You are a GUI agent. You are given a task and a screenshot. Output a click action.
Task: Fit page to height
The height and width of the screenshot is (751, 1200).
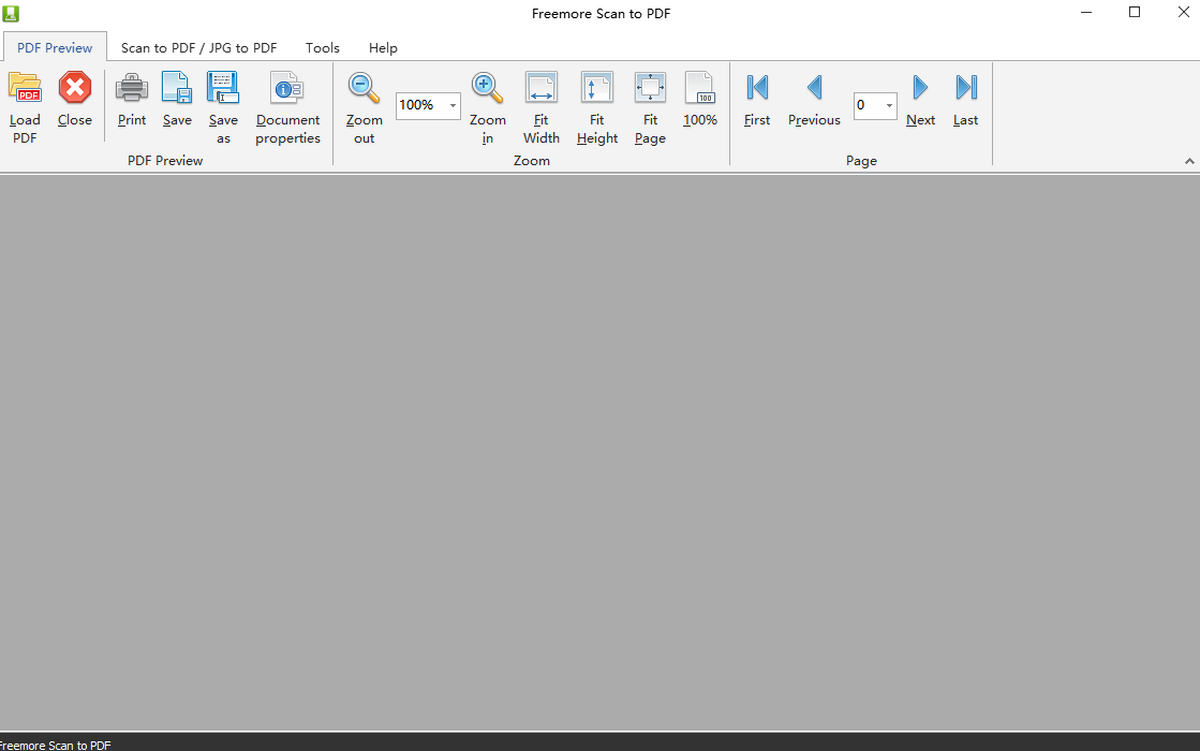[x=597, y=108]
